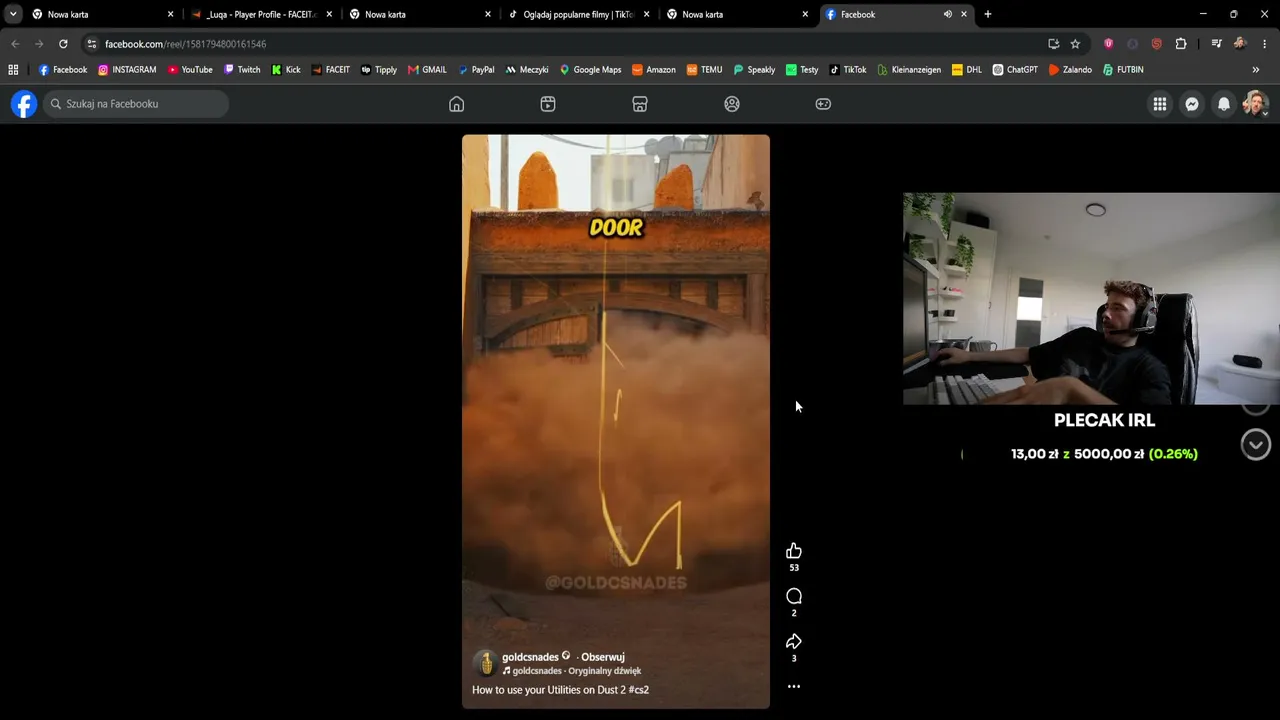Click the install app icon in address bar
Viewport: 1280px width, 720px height.
click(x=1053, y=44)
